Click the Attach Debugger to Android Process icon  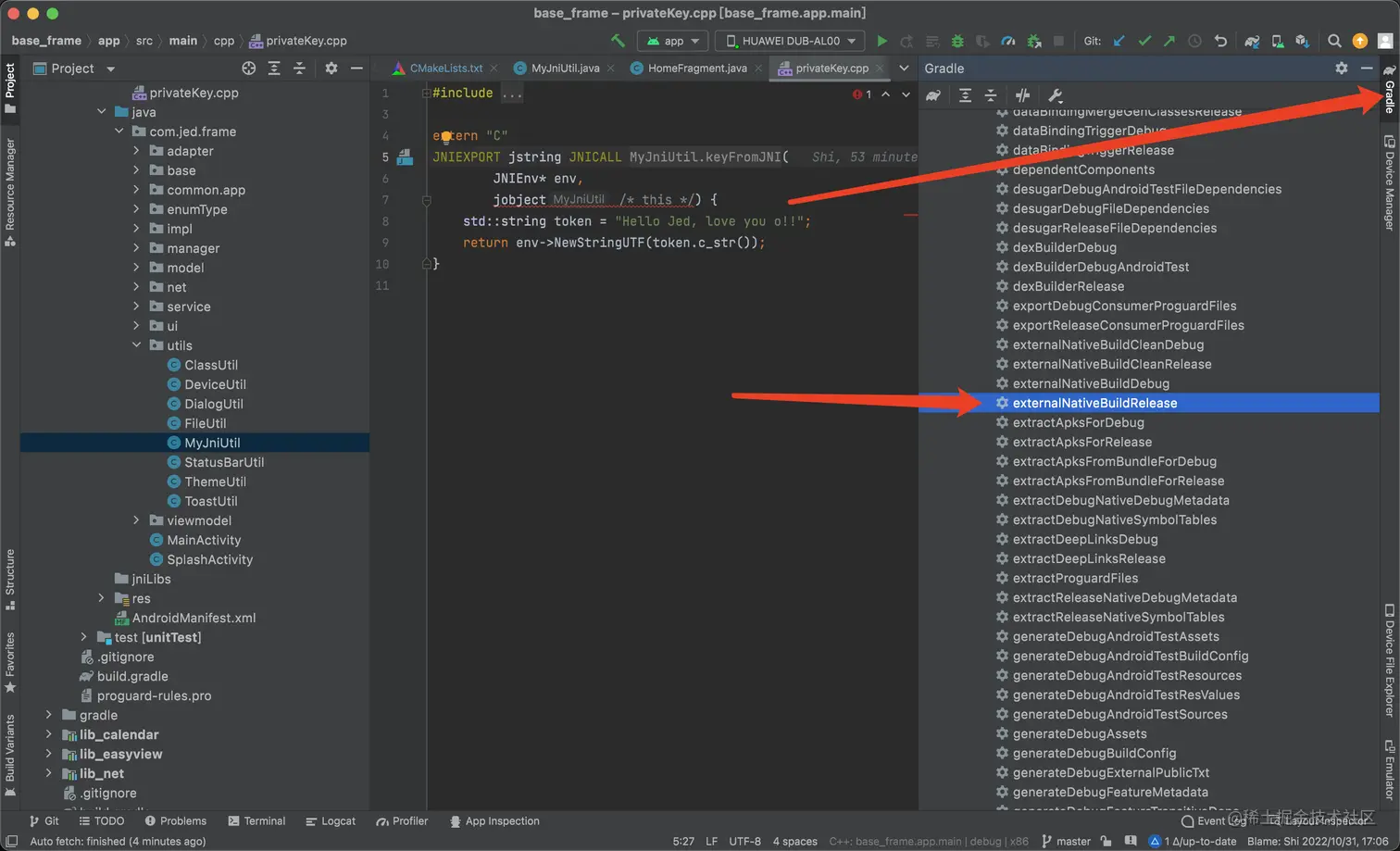(x=1034, y=41)
